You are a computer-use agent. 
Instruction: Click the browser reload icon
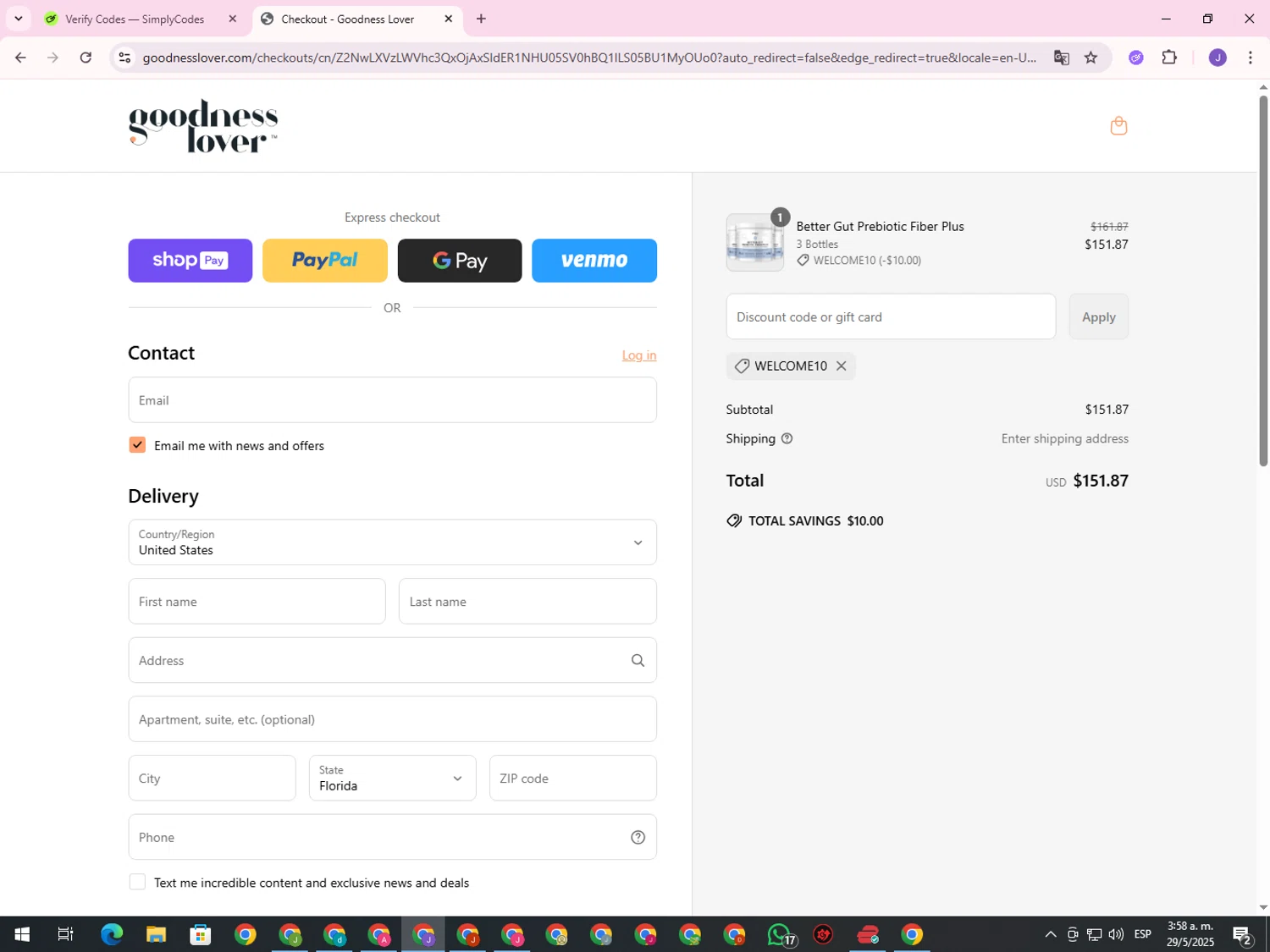point(86,58)
